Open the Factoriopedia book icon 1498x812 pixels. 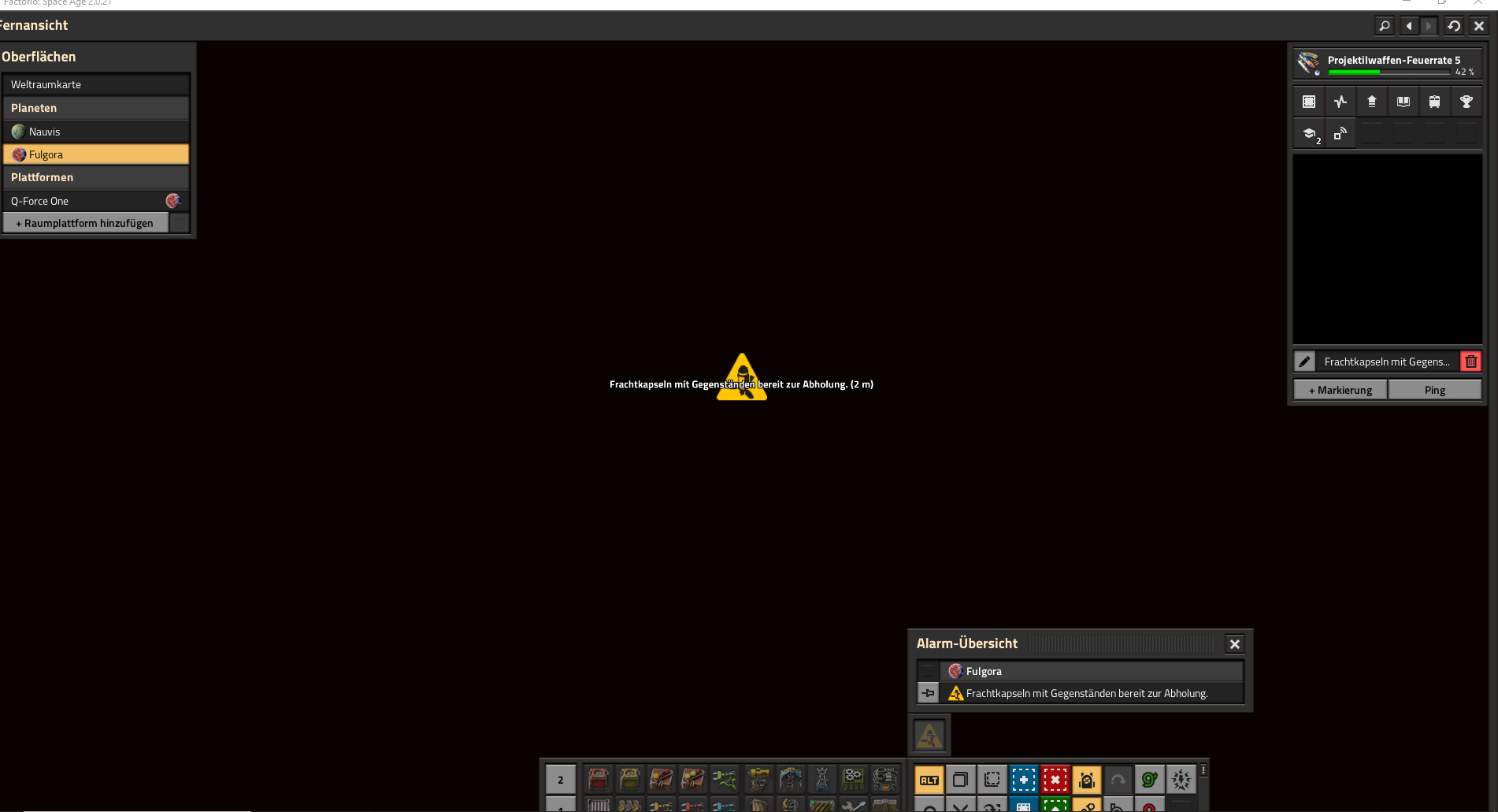(x=1403, y=102)
